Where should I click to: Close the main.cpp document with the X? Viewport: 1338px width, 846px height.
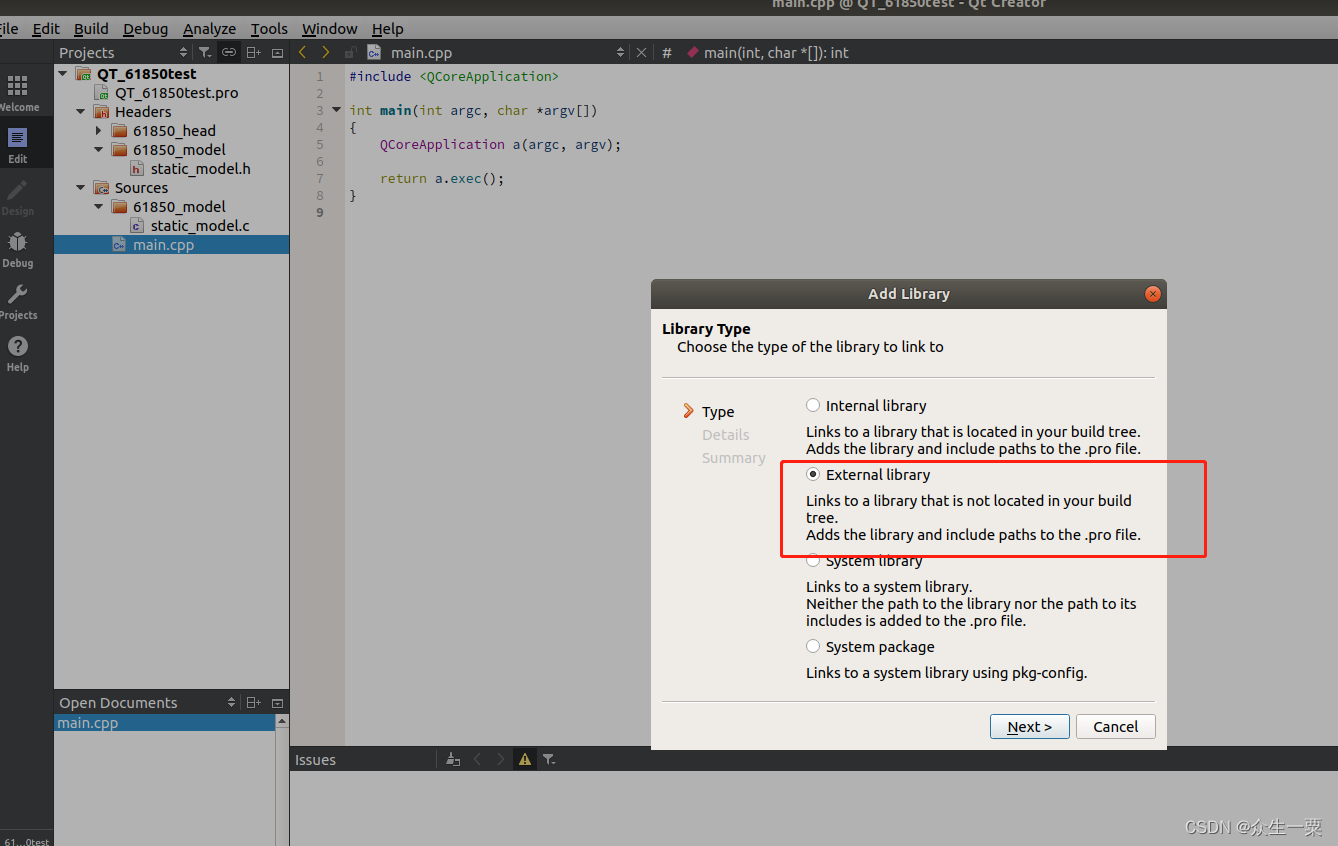click(x=642, y=52)
